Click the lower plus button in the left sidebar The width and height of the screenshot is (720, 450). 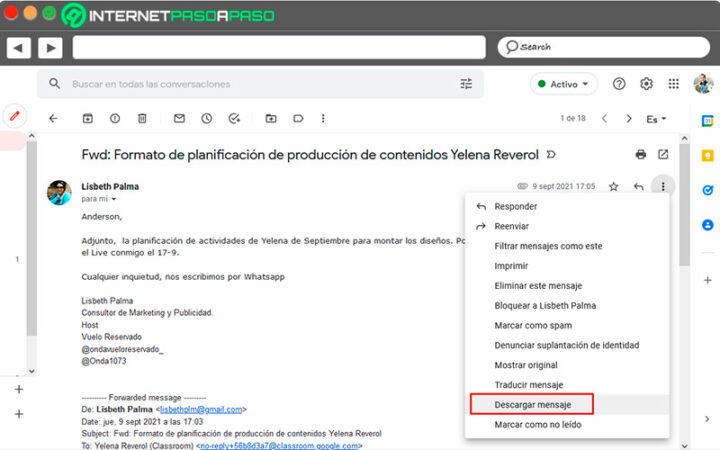coord(19,414)
